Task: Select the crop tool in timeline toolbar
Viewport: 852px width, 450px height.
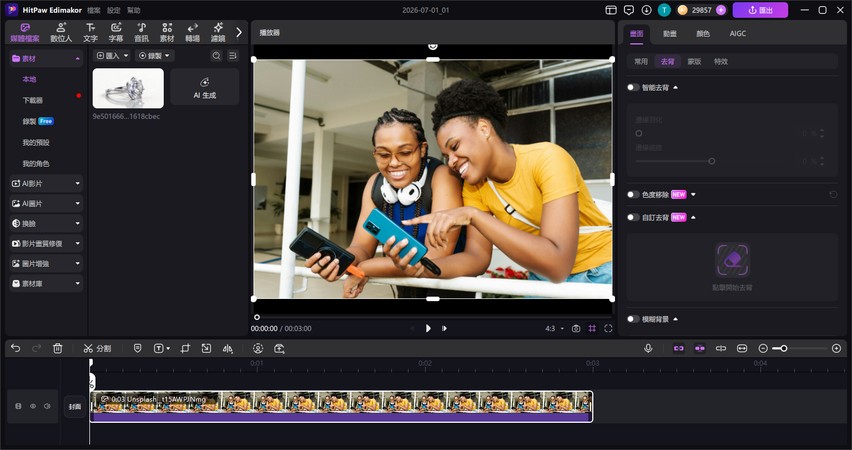Action: tap(185, 348)
